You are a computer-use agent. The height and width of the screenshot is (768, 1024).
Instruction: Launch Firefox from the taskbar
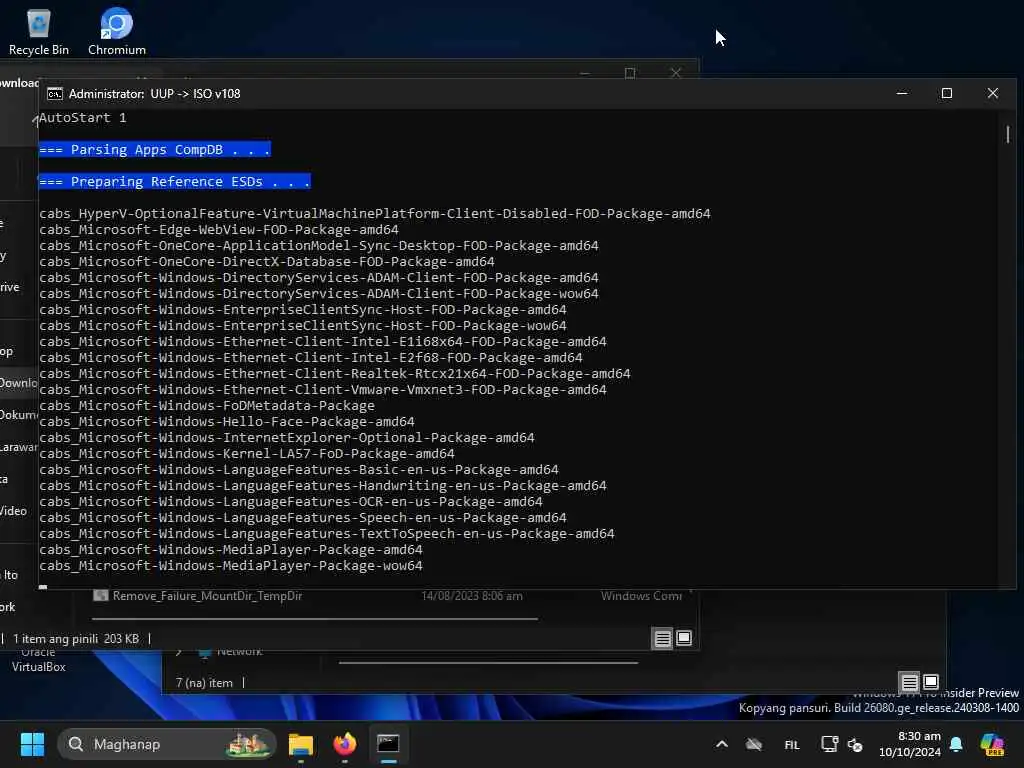click(x=345, y=744)
